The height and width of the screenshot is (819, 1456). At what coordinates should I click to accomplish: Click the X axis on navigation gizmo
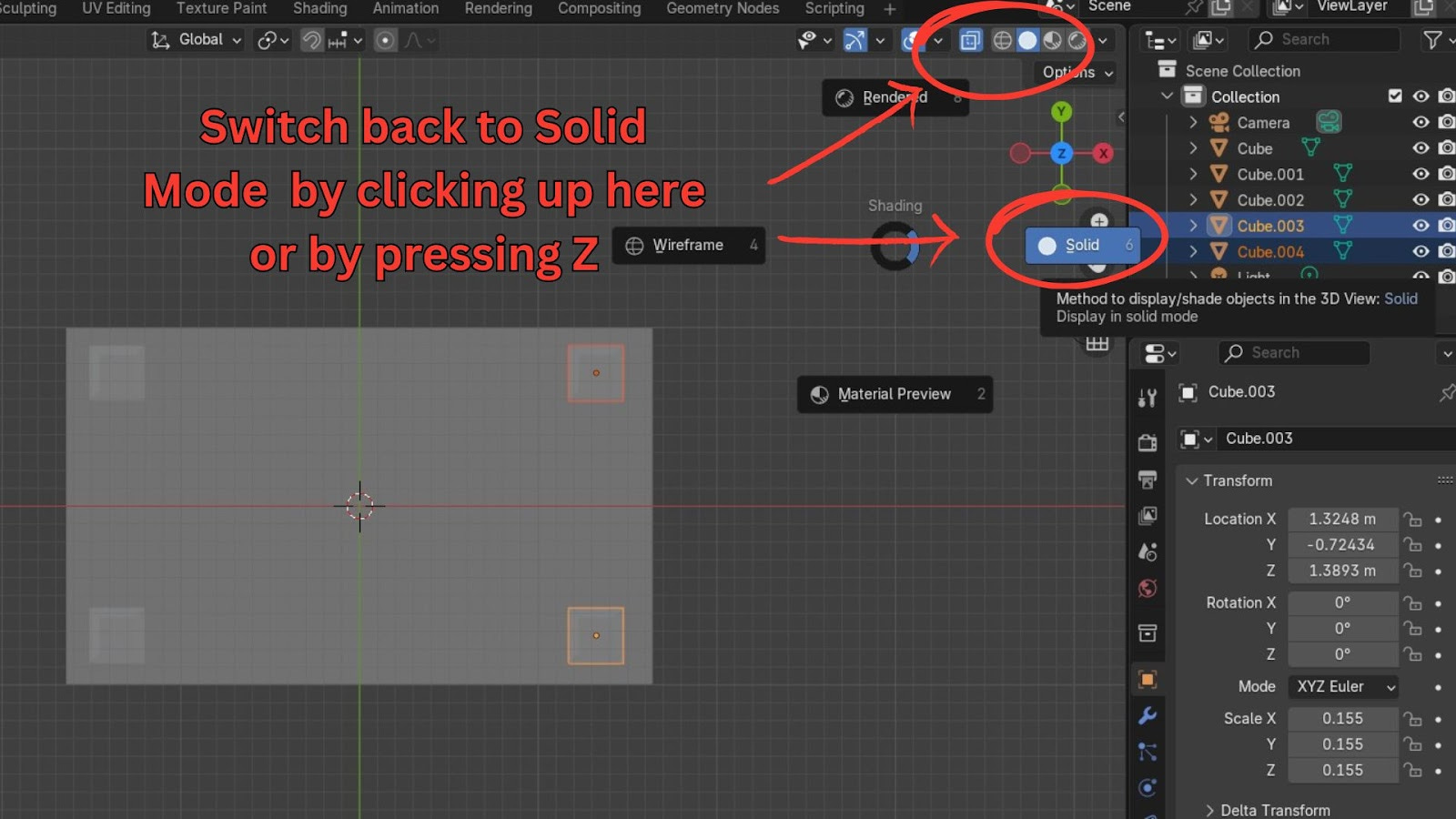pyautogui.click(x=1103, y=153)
